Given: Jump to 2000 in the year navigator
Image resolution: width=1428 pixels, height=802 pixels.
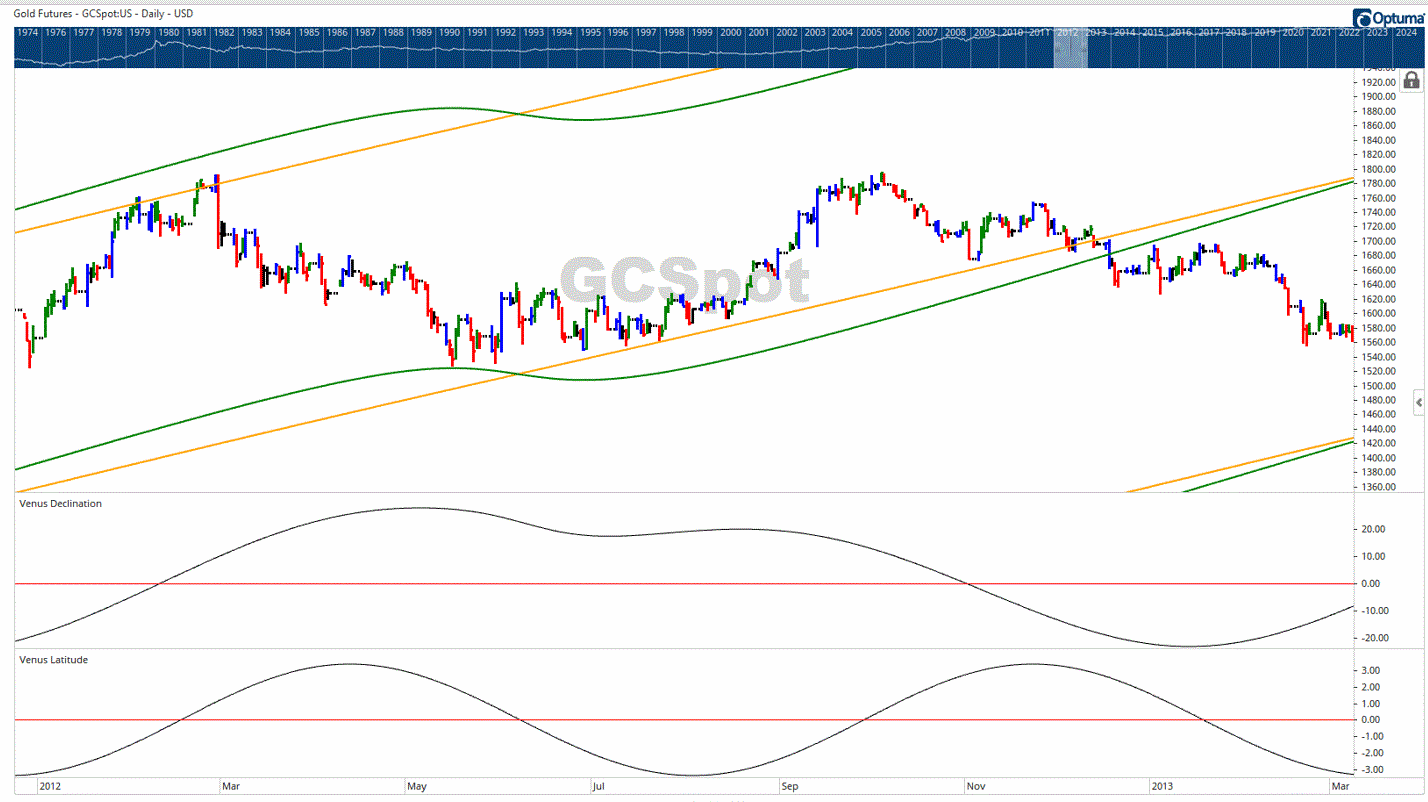Looking at the screenshot, I should point(731,33).
